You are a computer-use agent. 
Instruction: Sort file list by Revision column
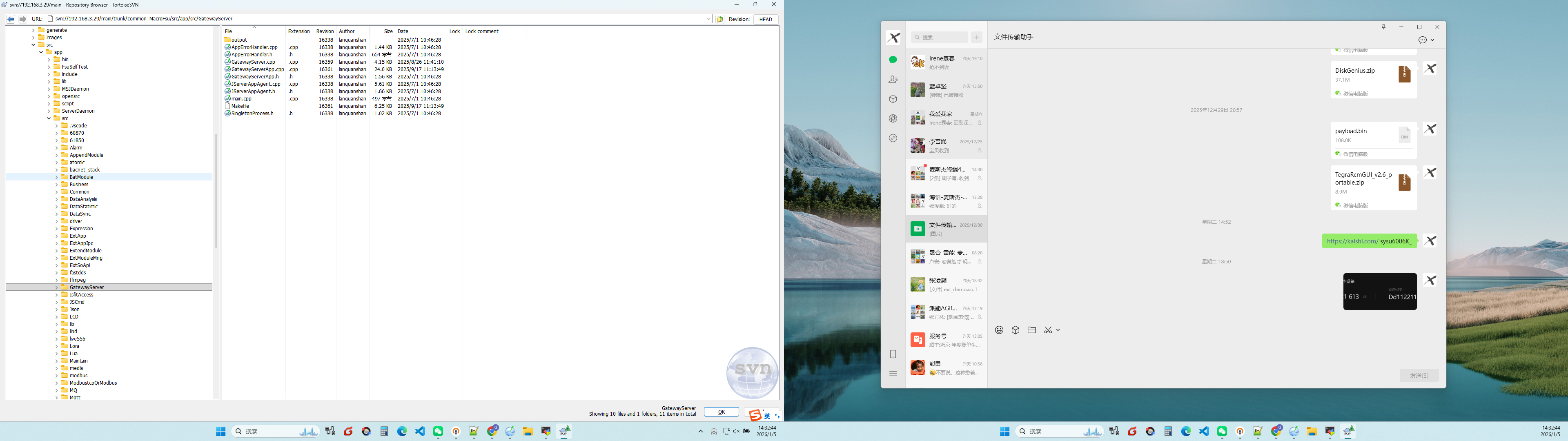tap(325, 31)
